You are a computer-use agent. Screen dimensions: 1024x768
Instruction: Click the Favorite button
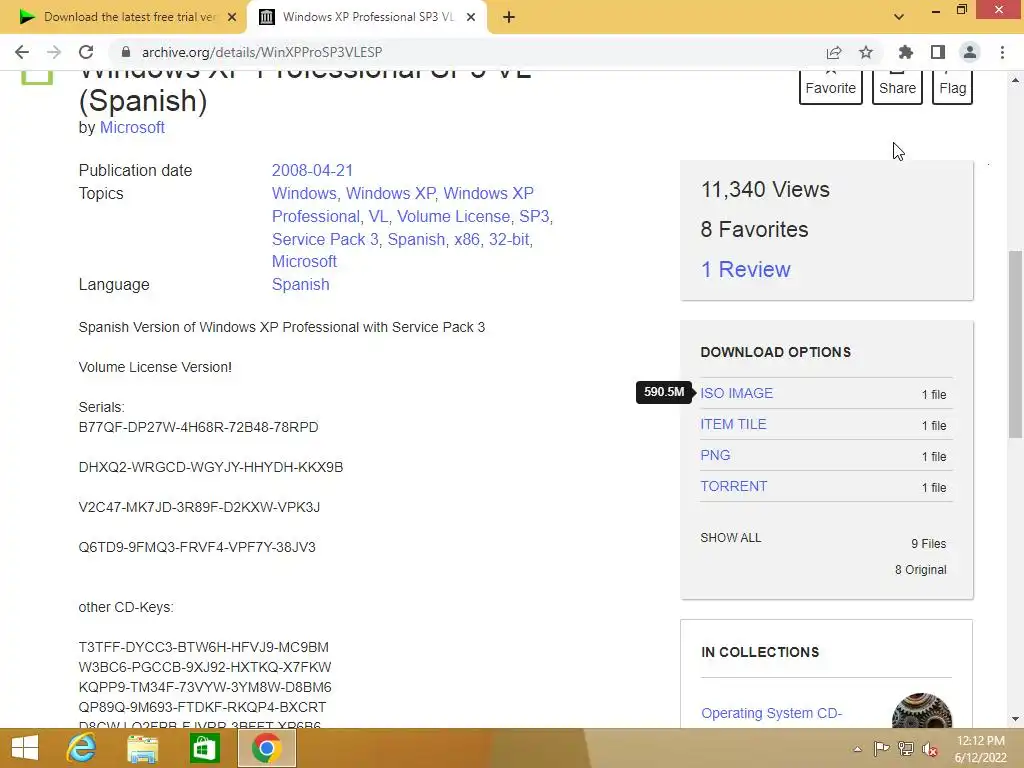tap(831, 88)
